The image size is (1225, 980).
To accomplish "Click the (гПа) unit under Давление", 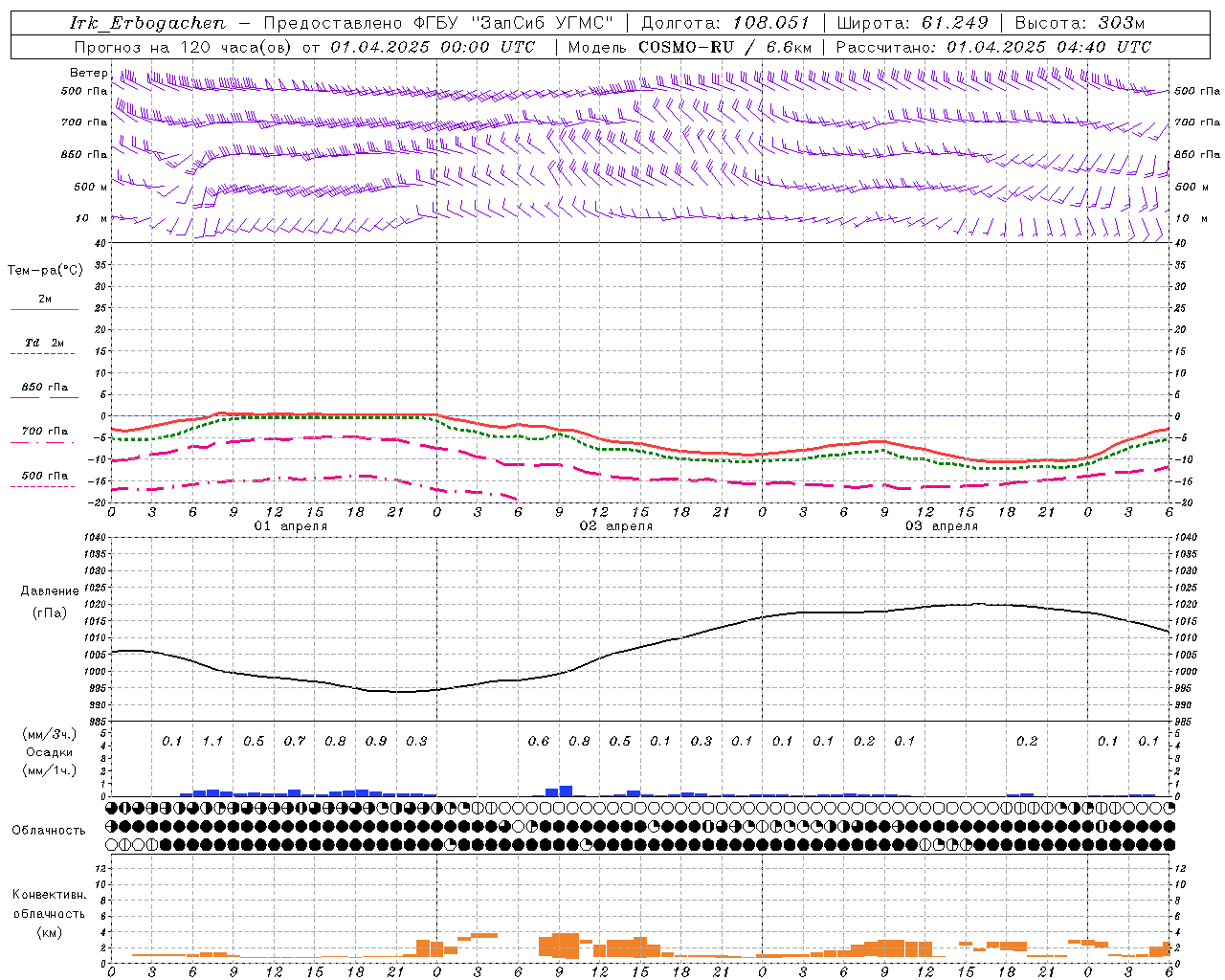I will pos(50,613).
